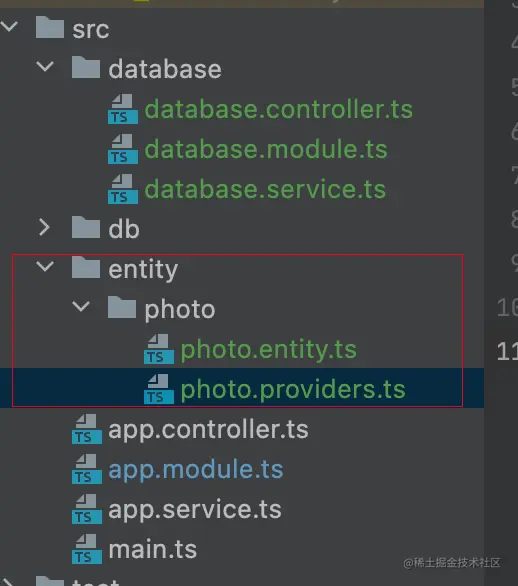Collapse the database folder chevron
The width and height of the screenshot is (518, 586).
coord(45,67)
